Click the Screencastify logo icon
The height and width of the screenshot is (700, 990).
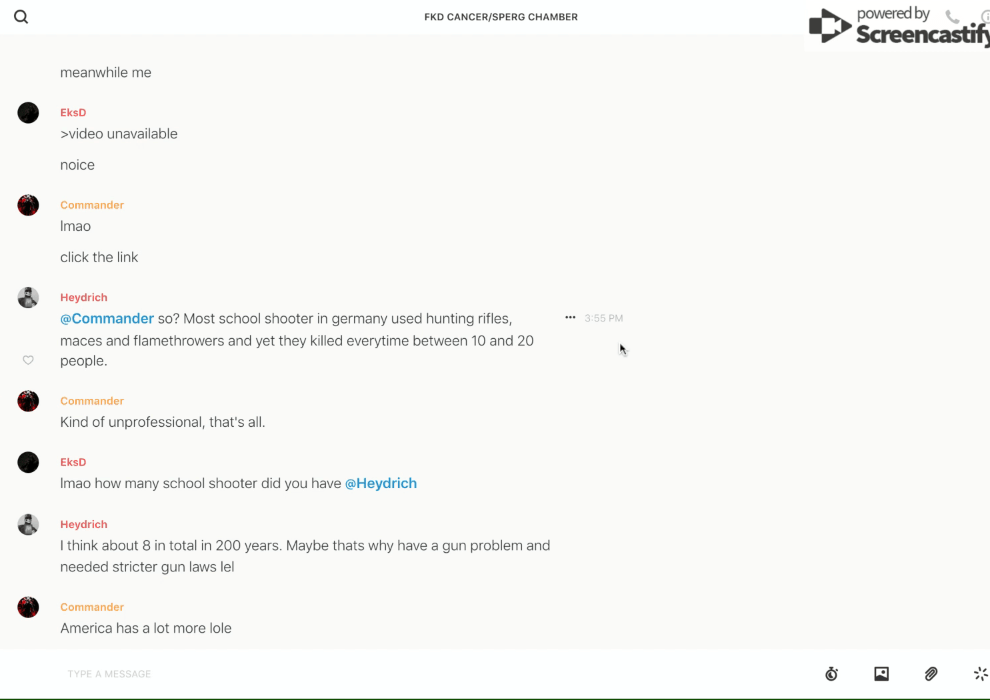829,26
